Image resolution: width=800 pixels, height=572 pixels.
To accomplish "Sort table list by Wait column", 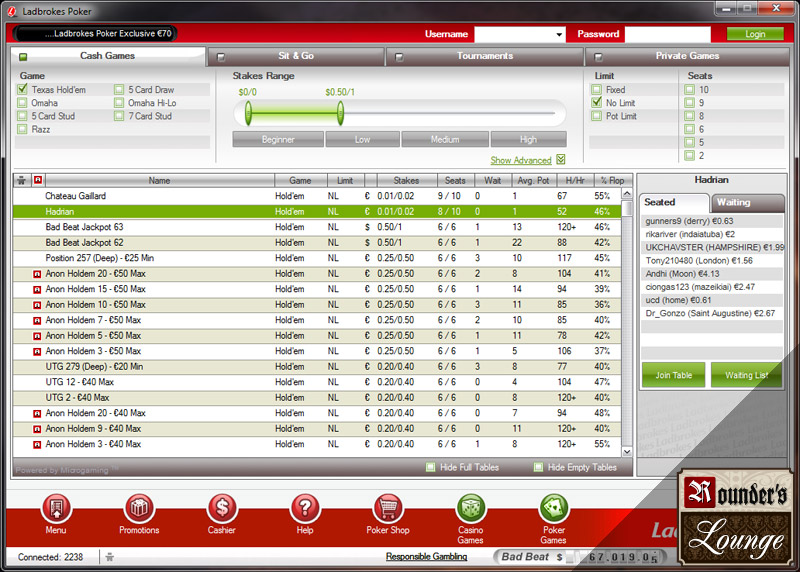I will 492,180.
